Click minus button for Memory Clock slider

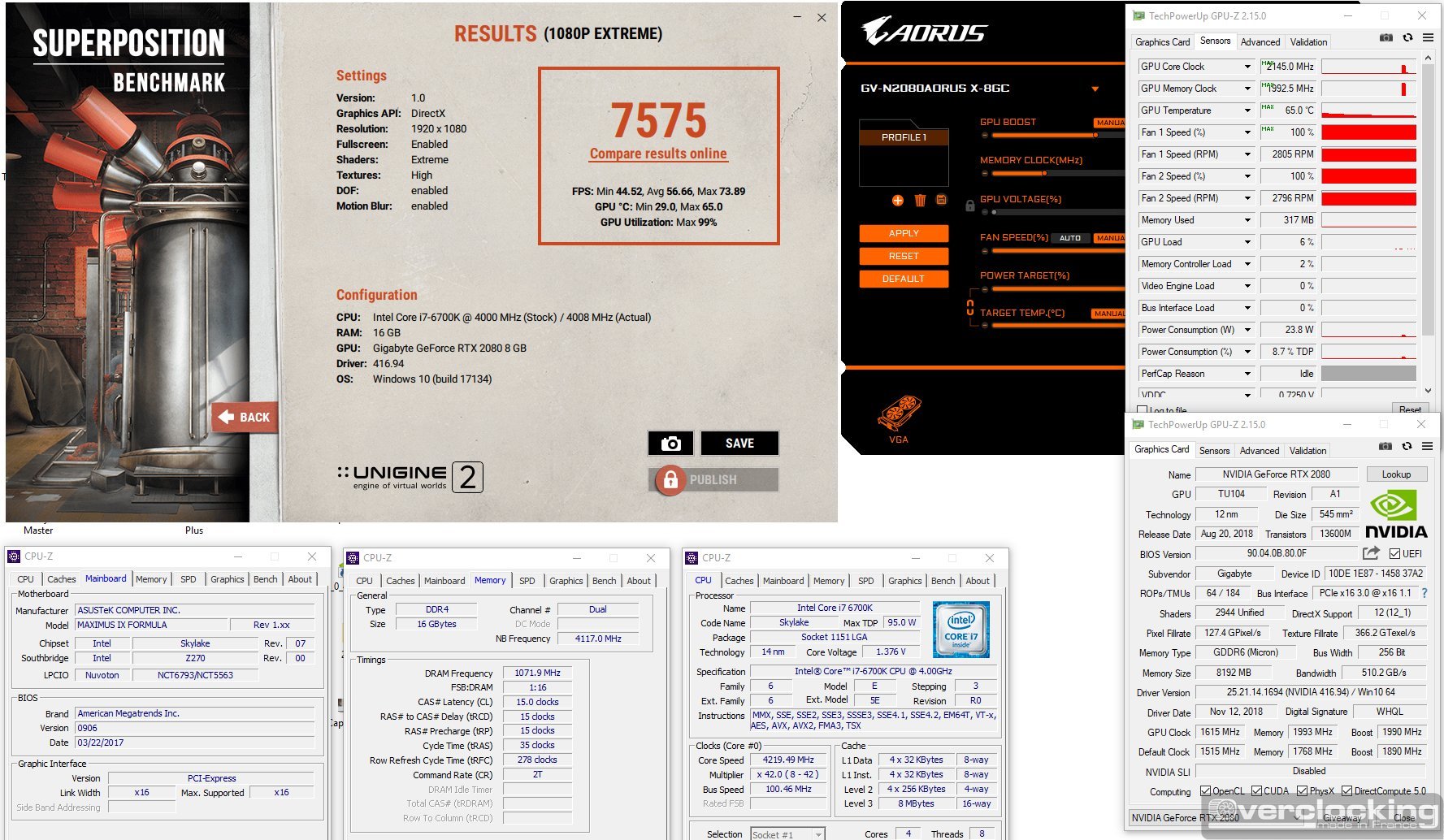coord(984,173)
